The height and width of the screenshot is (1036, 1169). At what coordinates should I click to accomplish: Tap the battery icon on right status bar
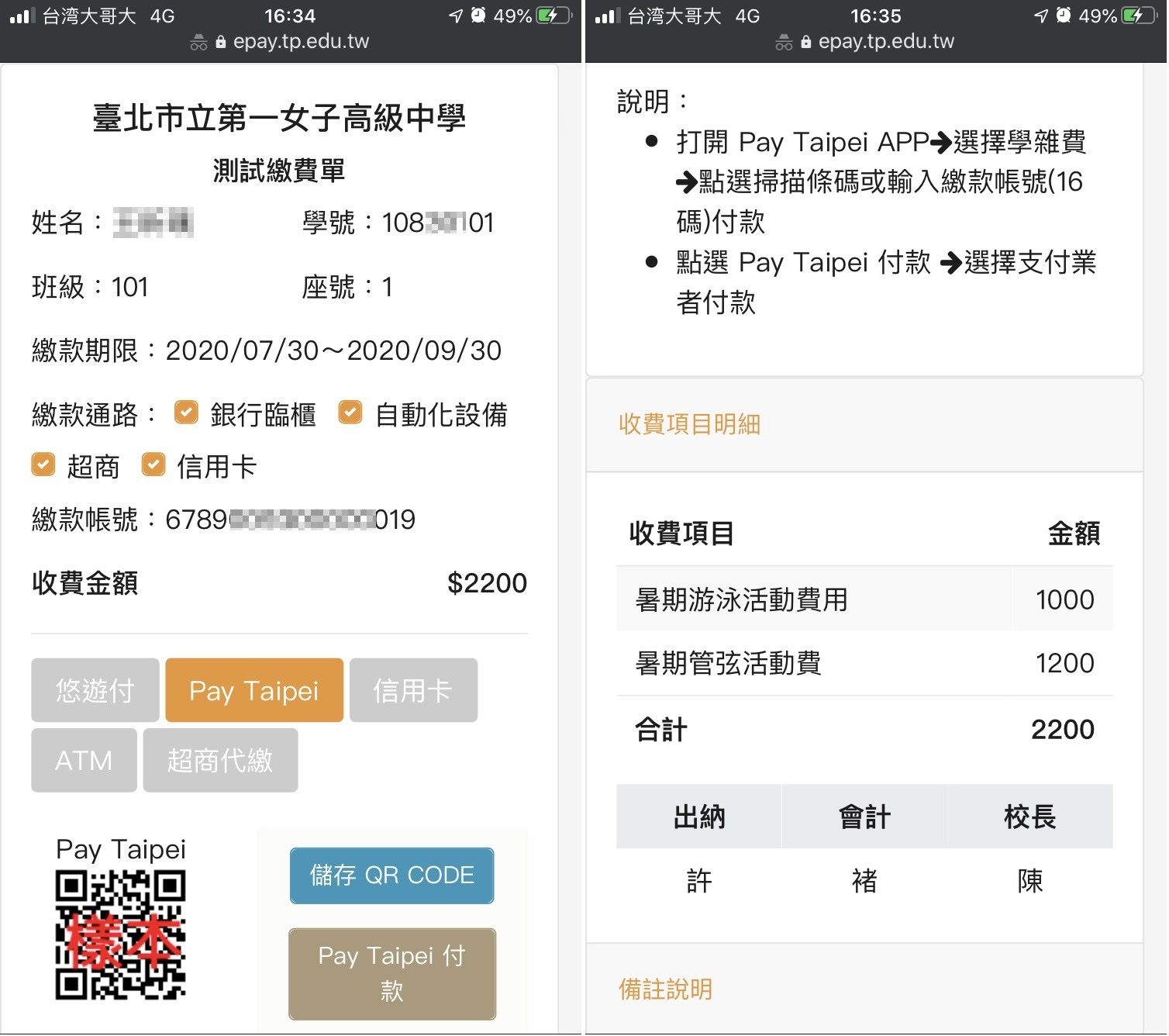click(x=1140, y=16)
